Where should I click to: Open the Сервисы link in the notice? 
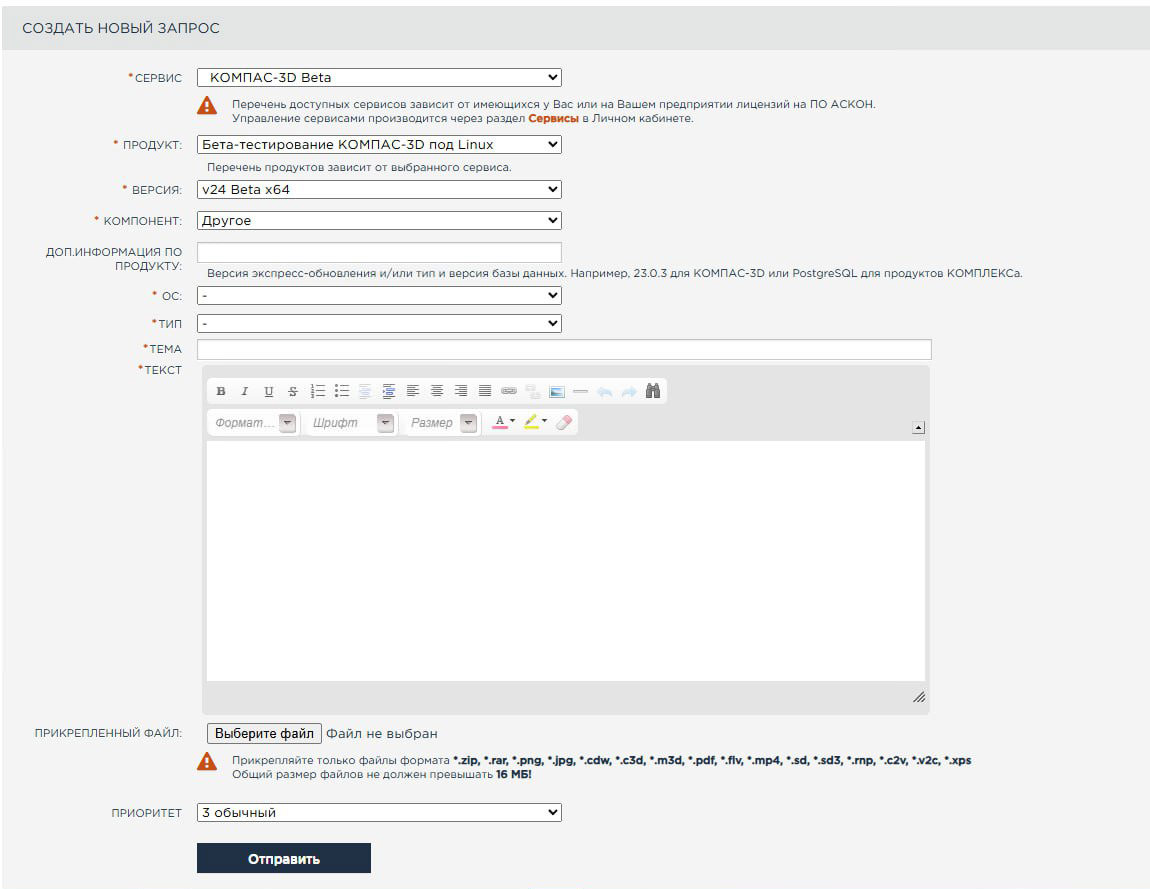pyautogui.click(x=553, y=118)
